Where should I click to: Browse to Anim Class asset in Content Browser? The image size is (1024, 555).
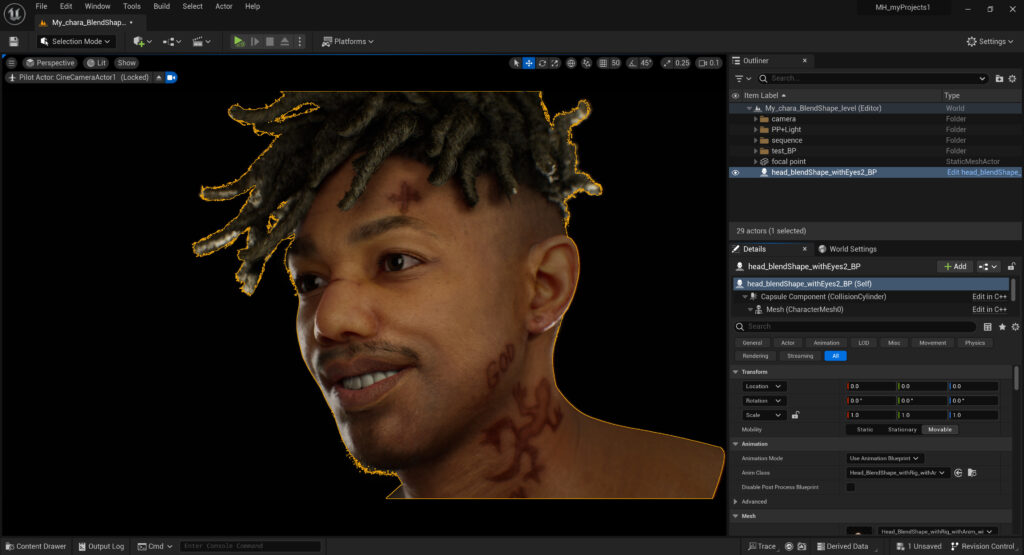pos(972,472)
